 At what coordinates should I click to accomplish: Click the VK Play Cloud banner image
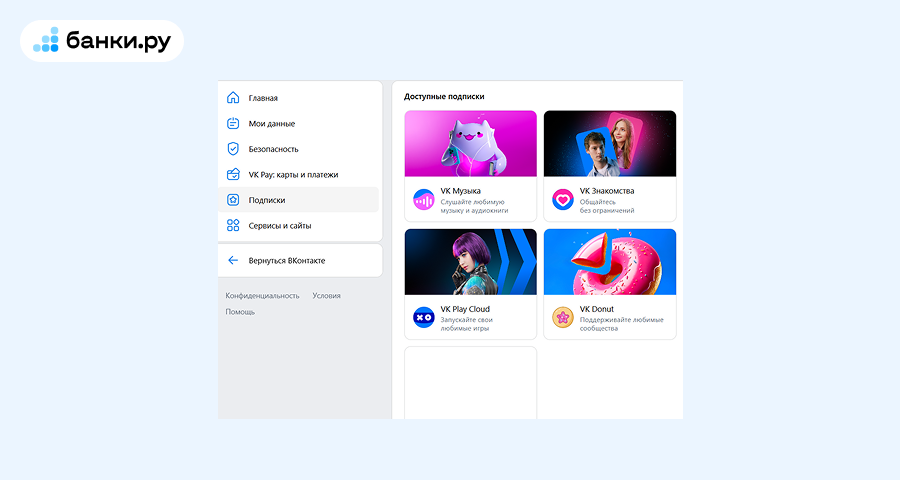[471, 262]
